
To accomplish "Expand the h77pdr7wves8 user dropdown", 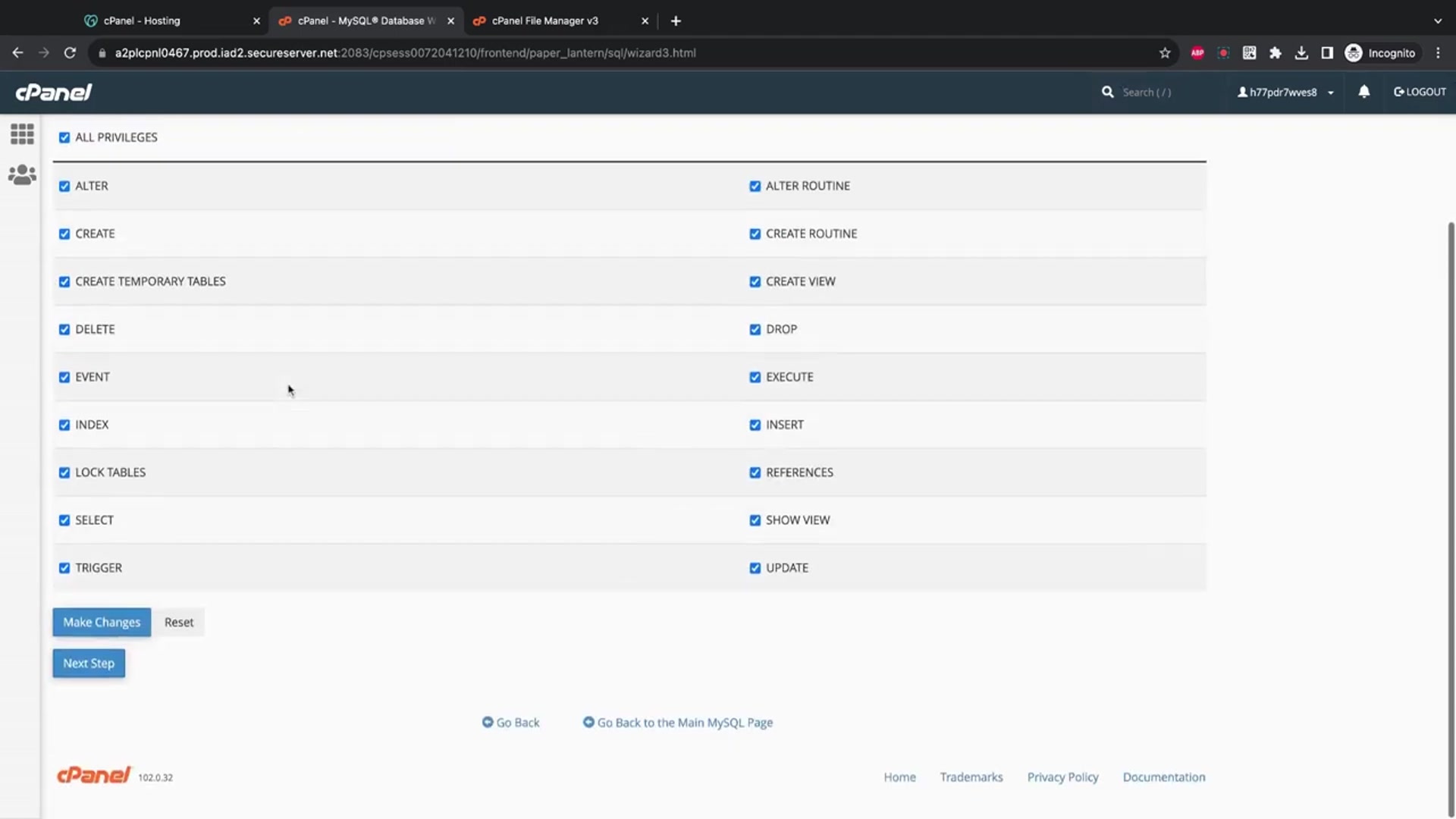I will (x=1285, y=93).
